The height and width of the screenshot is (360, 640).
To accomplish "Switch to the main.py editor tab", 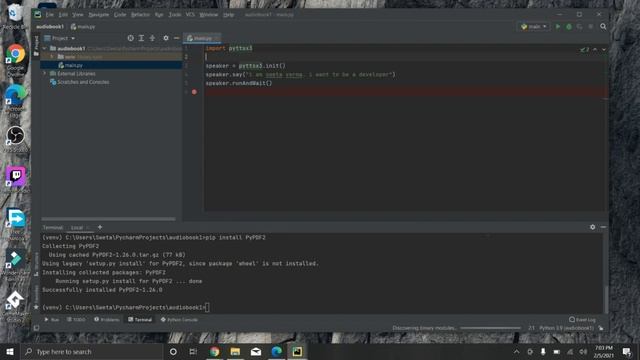I will pyautogui.click(x=202, y=38).
